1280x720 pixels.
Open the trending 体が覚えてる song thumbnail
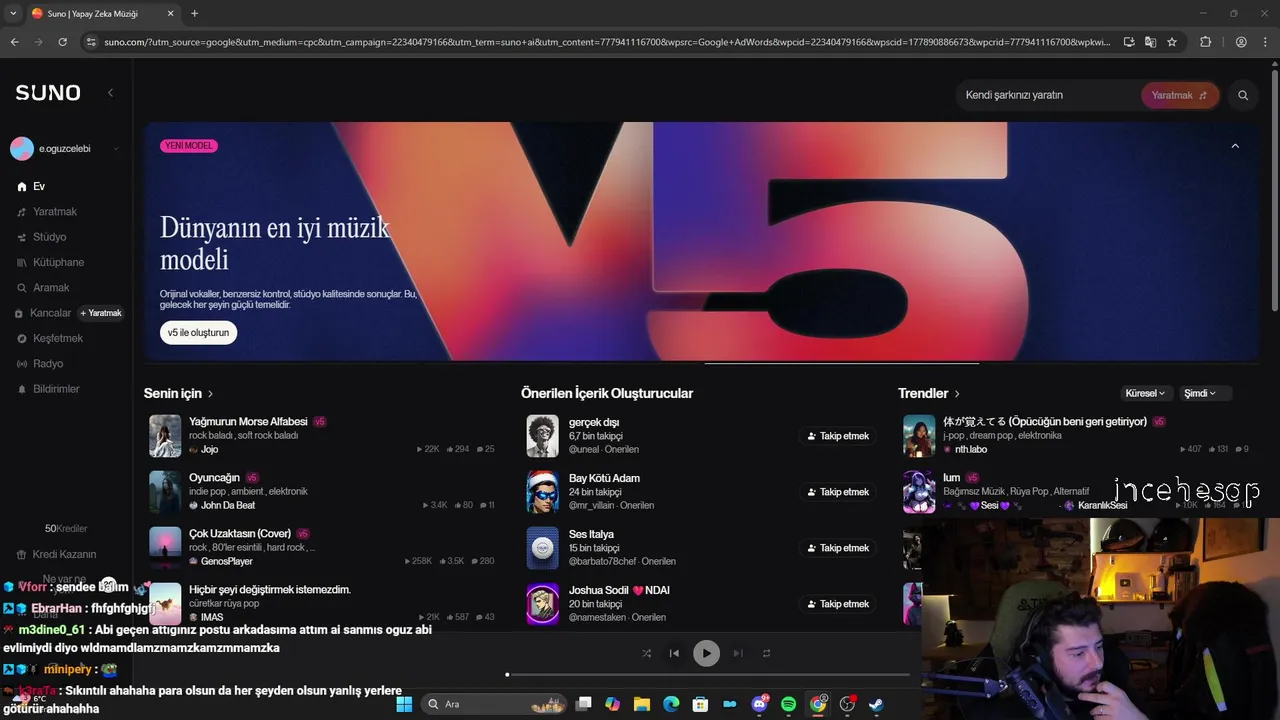coord(919,436)
